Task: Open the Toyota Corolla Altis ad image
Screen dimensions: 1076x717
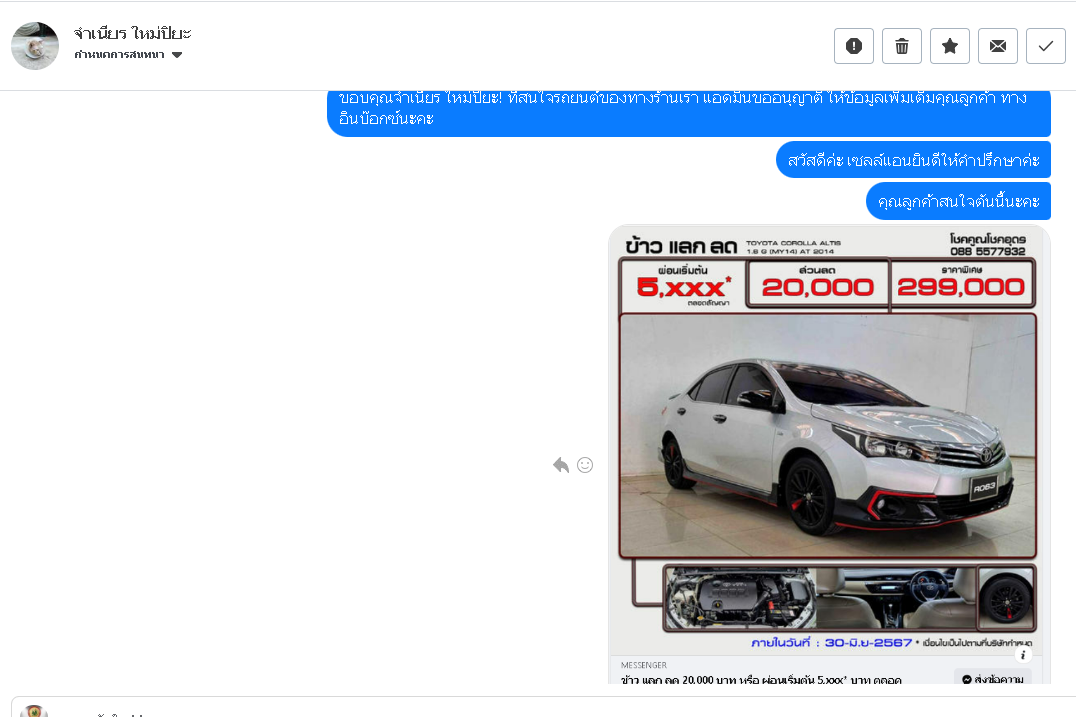Action: pos(829,439)
